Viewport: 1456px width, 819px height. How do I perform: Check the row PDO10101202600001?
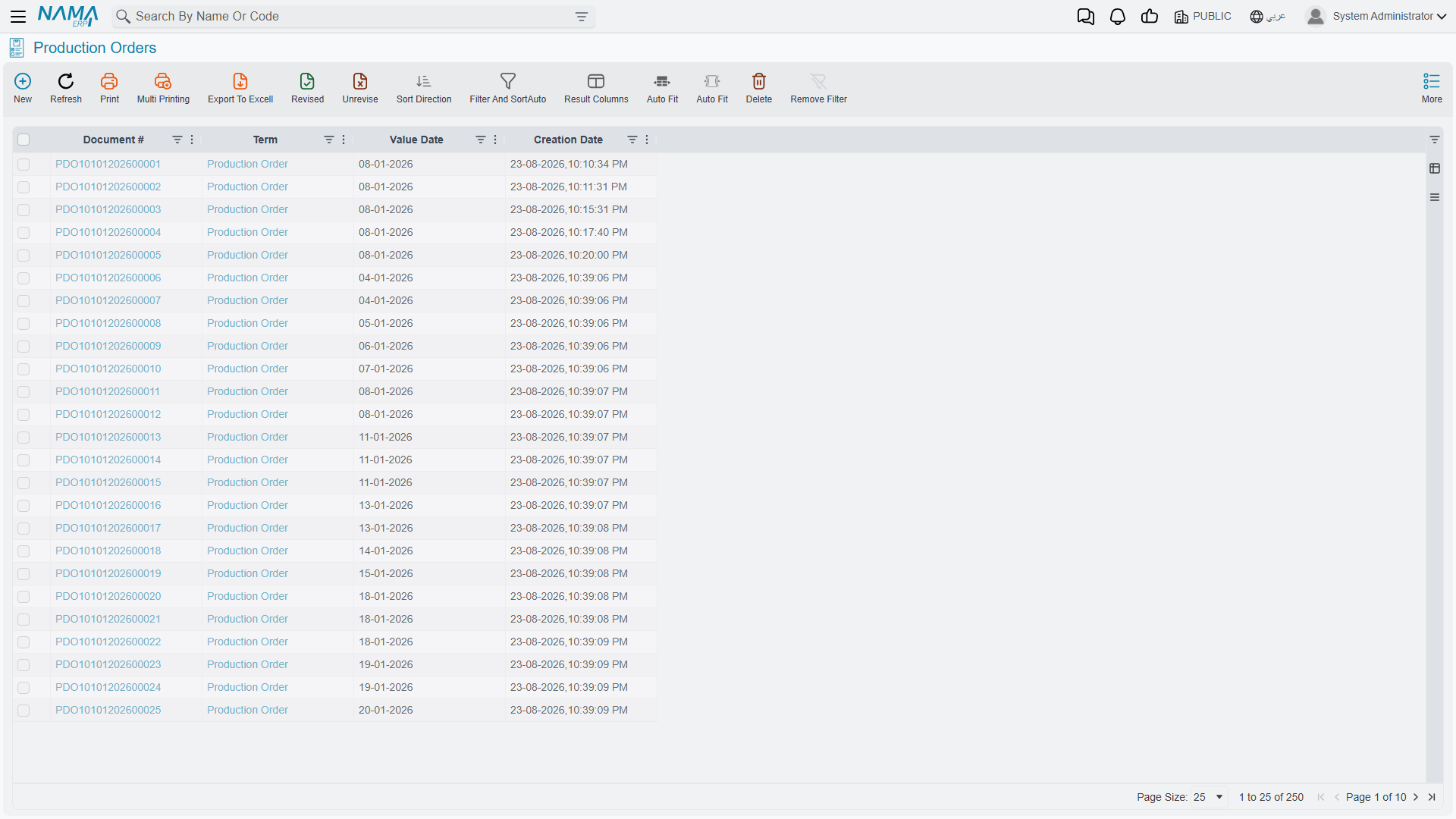pos(24,165)
